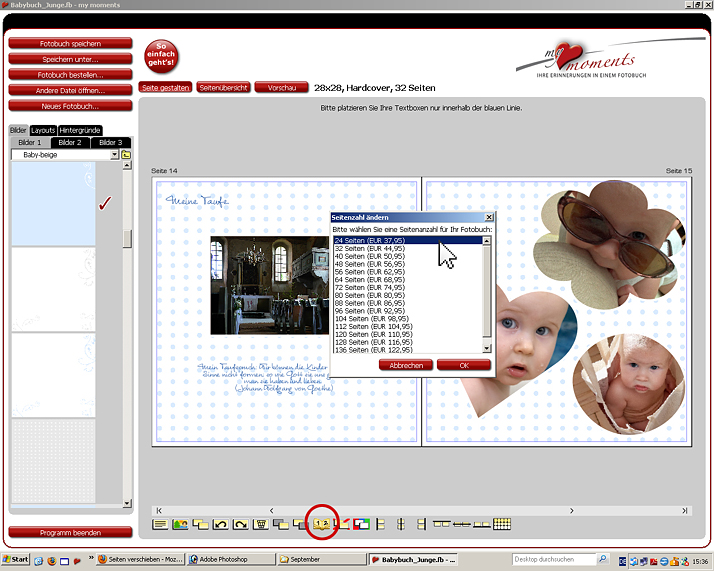The height and width of the screenshot is (571, 714).
Task: Open the Baby-beige background dropdown
Action: (115, 155)
